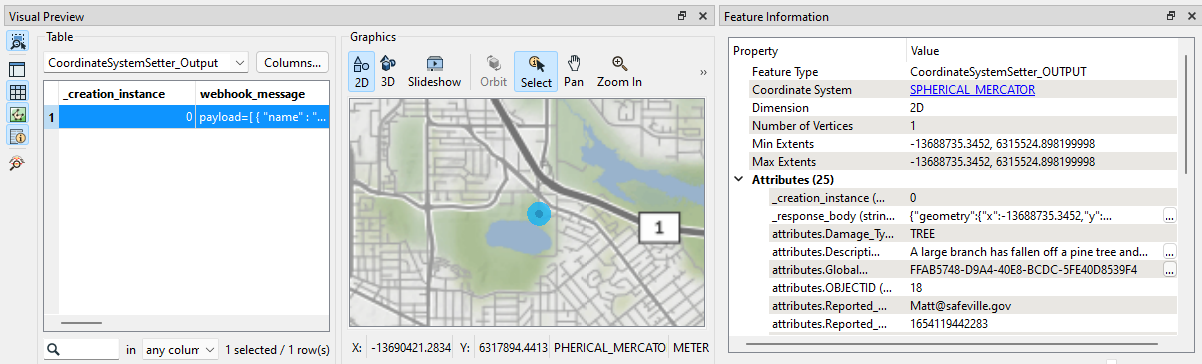Switch graphics to 2D mode
The height and width of the screenshot is (364, 1202).
[362, 71]
